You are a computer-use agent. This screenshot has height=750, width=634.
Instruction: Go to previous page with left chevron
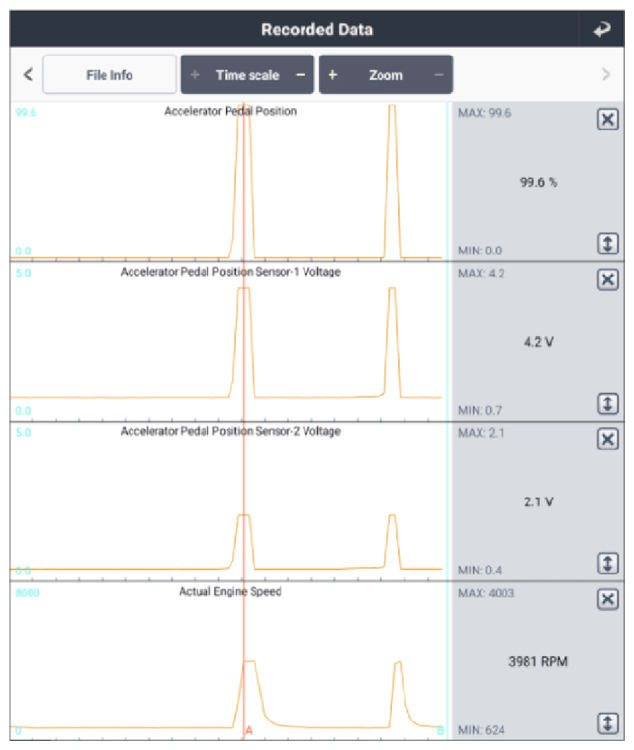[28, 75]
